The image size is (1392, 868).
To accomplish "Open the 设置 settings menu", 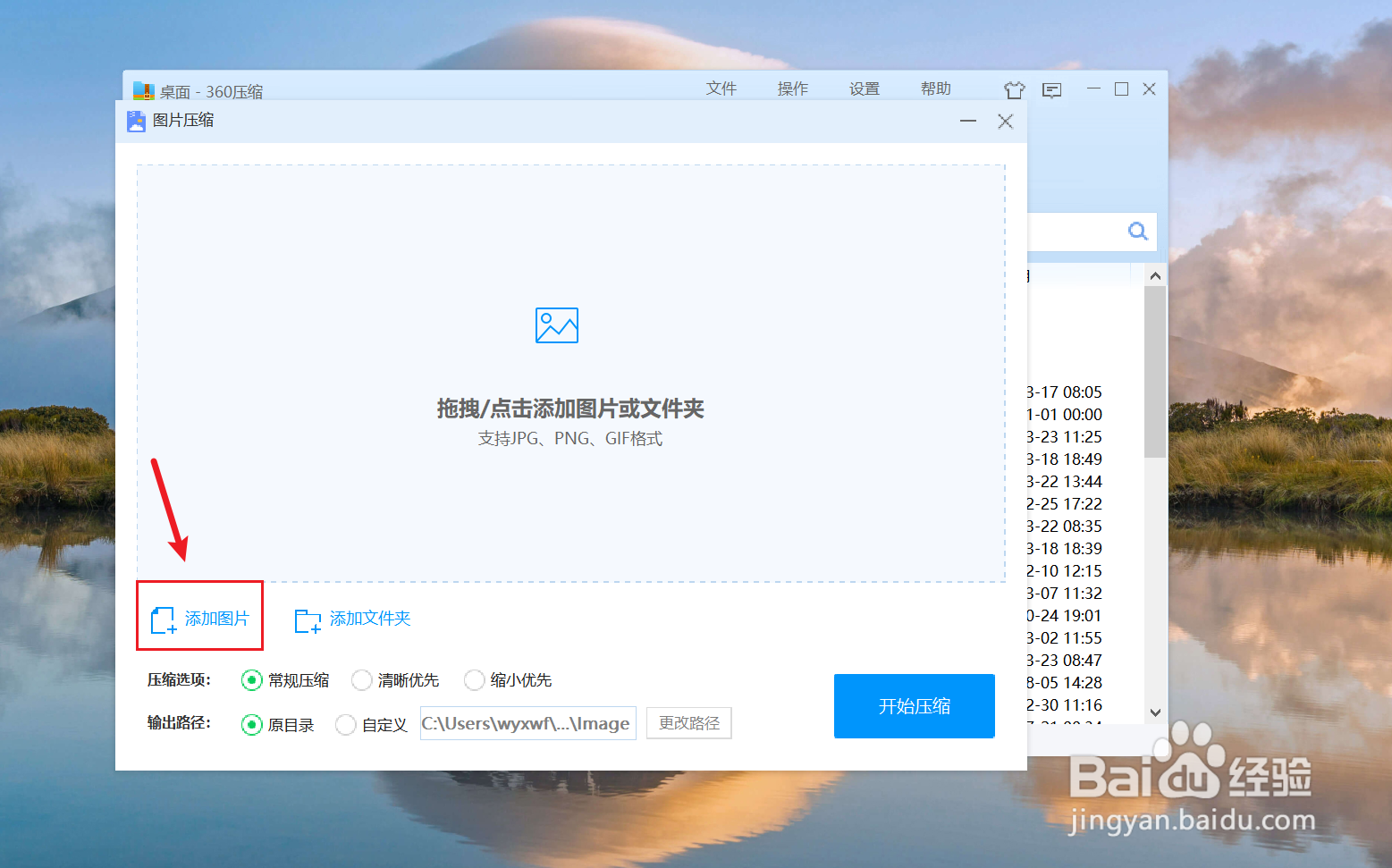I will click(x=864, y=88).
